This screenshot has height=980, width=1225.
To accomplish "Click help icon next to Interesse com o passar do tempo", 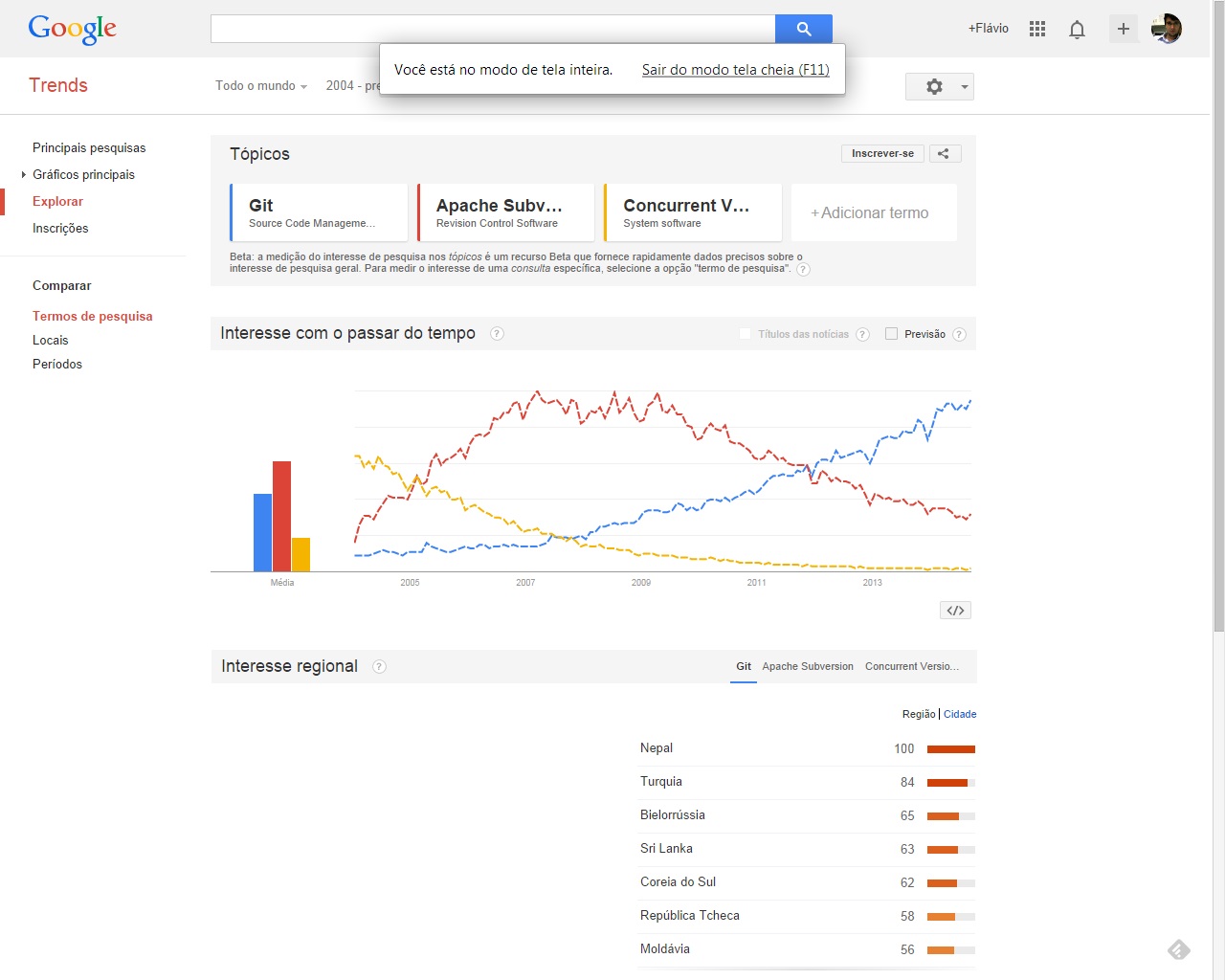I will tap(497, 333).
